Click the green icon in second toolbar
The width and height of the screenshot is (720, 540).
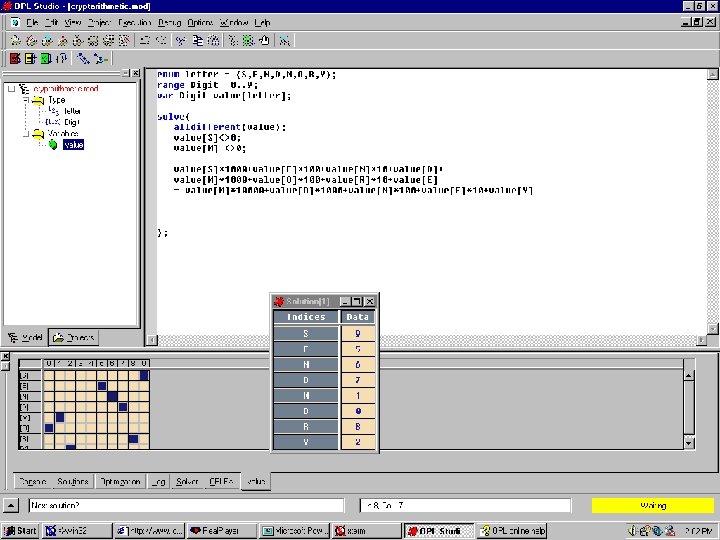46,58
